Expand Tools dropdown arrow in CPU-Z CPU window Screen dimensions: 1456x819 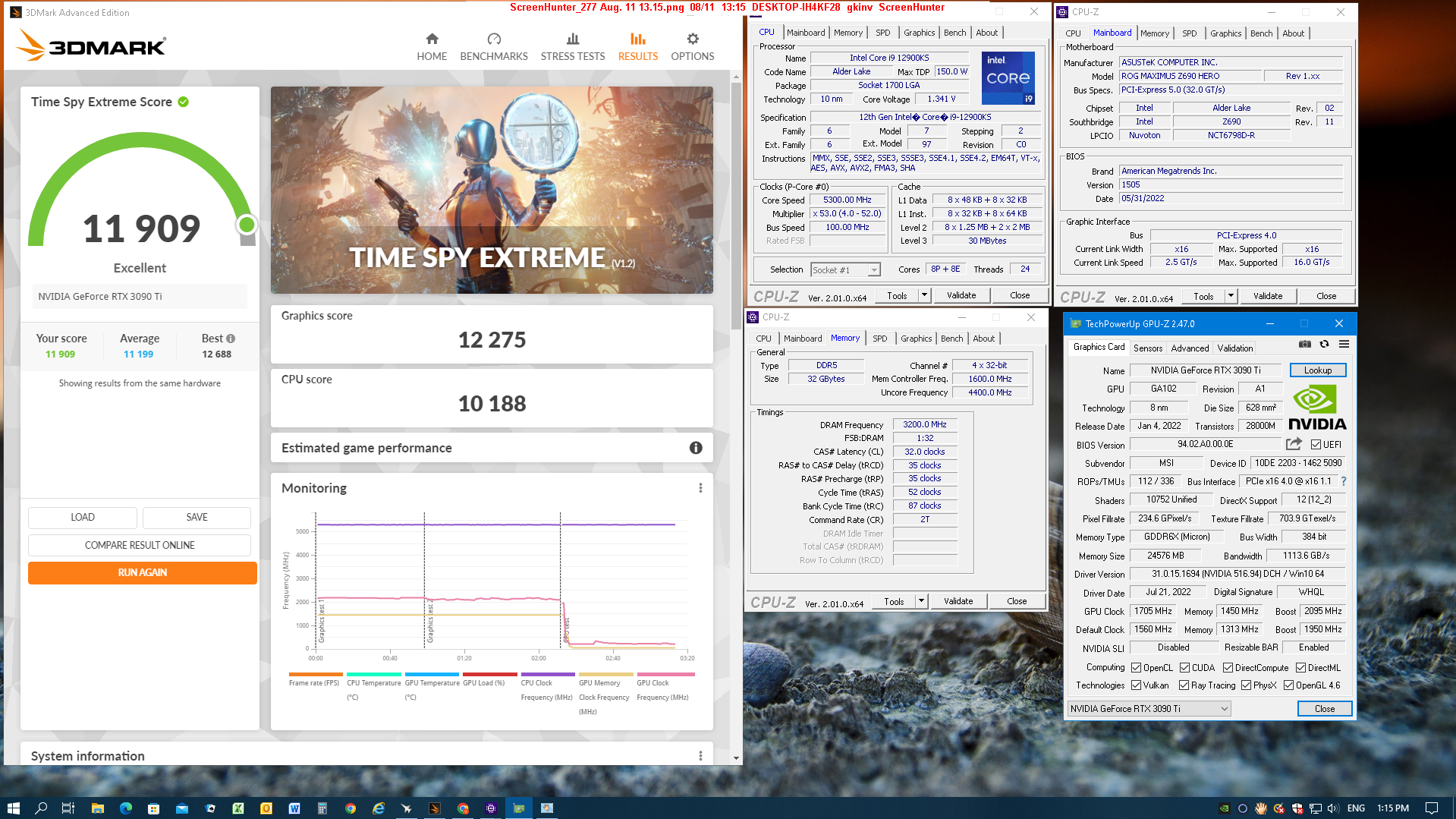click(924, 295)
